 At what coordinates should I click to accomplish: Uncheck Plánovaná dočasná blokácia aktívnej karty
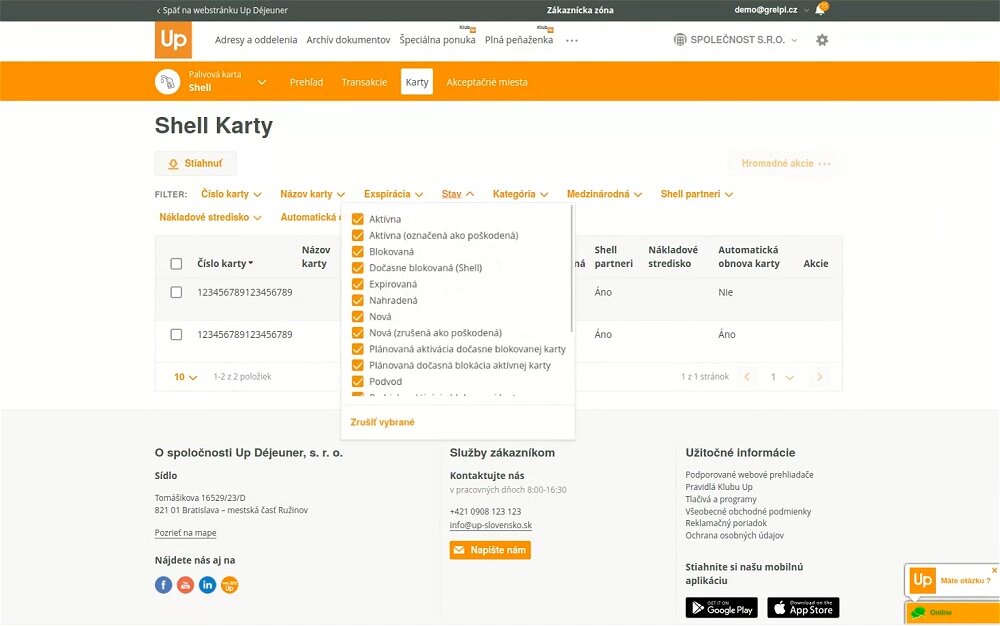[x=358, y=365]
